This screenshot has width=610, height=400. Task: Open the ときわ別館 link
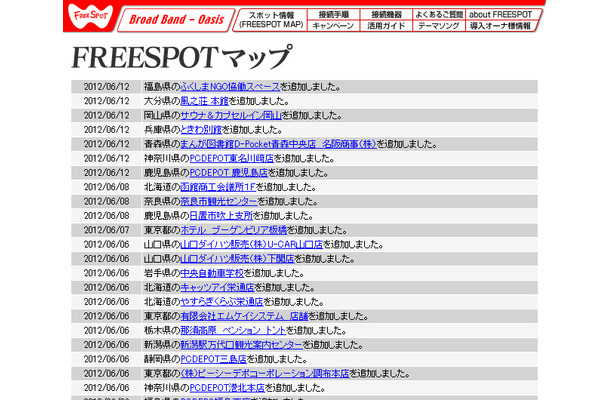click(201, 130)
